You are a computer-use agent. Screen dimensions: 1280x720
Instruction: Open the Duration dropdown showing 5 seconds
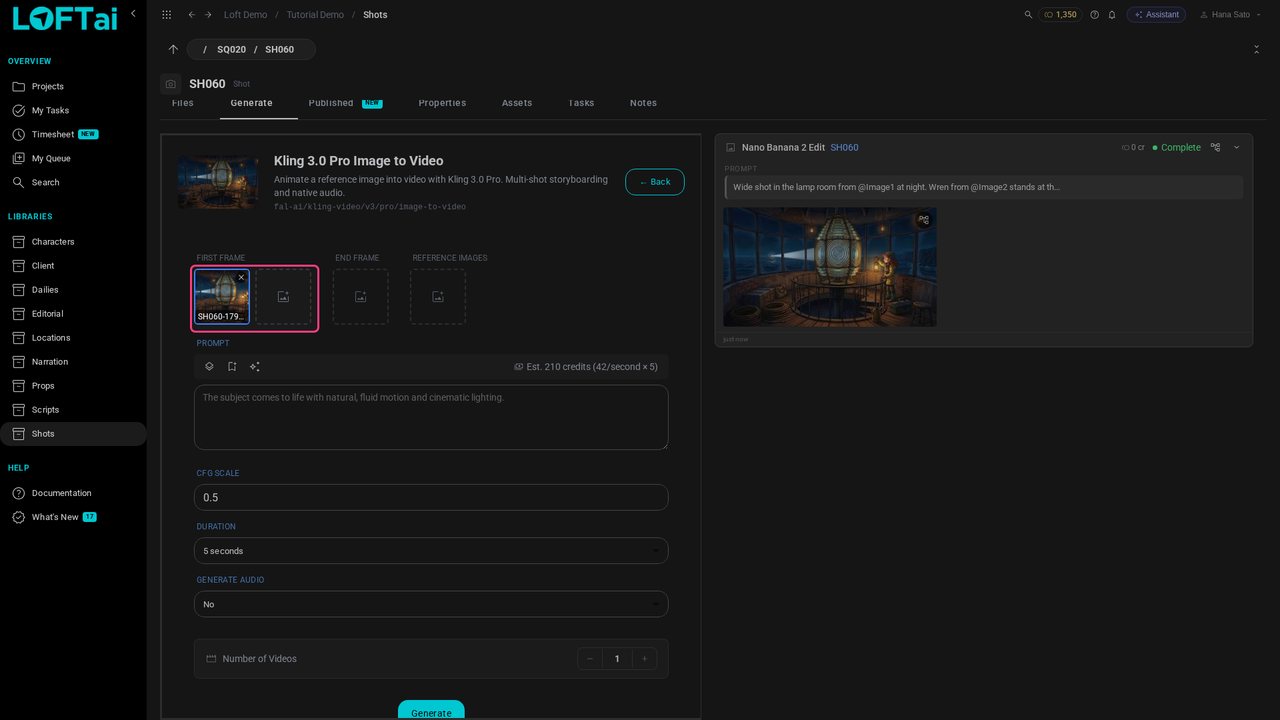(431, 551)
